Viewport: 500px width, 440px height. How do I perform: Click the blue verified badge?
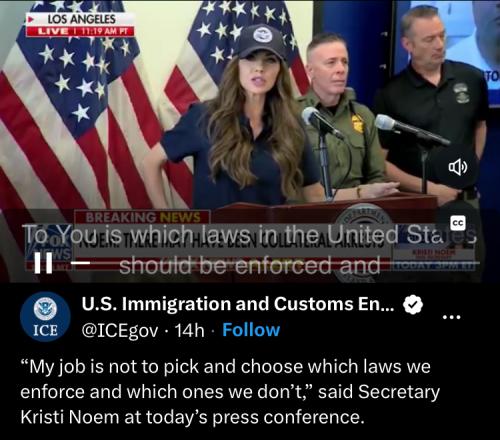point(413,304)
